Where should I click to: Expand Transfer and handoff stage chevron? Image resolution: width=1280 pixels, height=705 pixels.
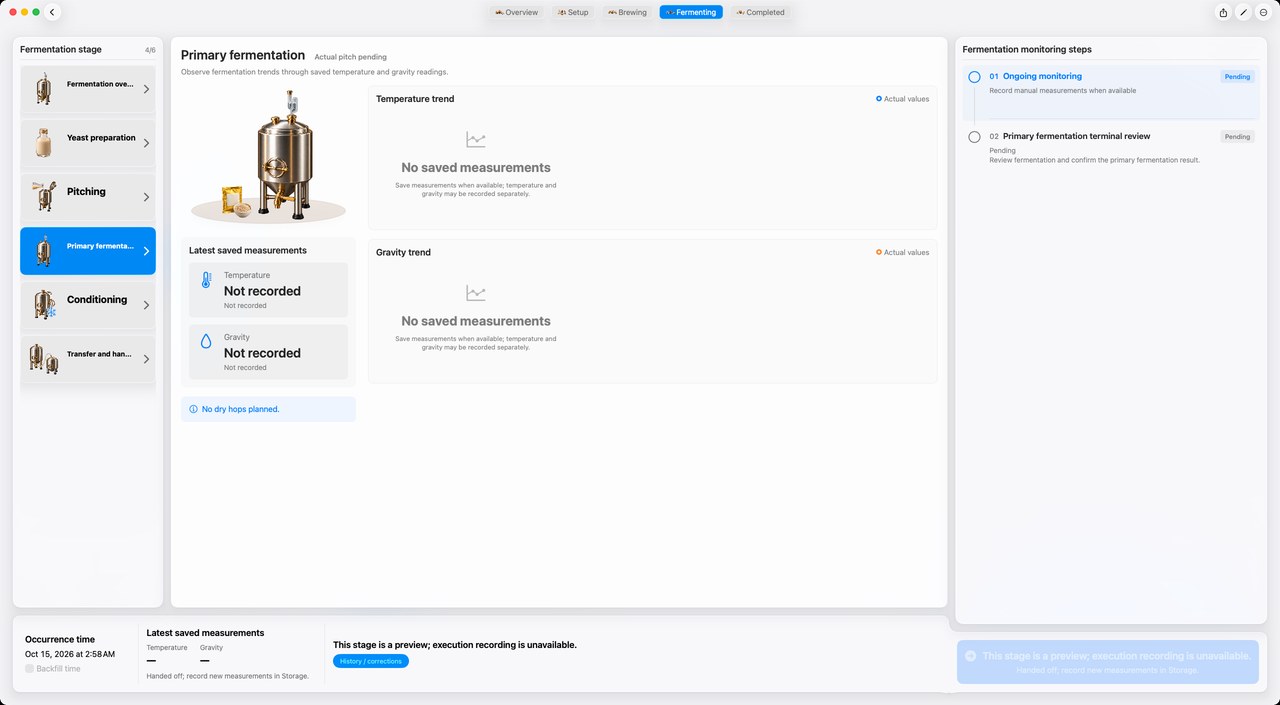(x=146, y=359)
